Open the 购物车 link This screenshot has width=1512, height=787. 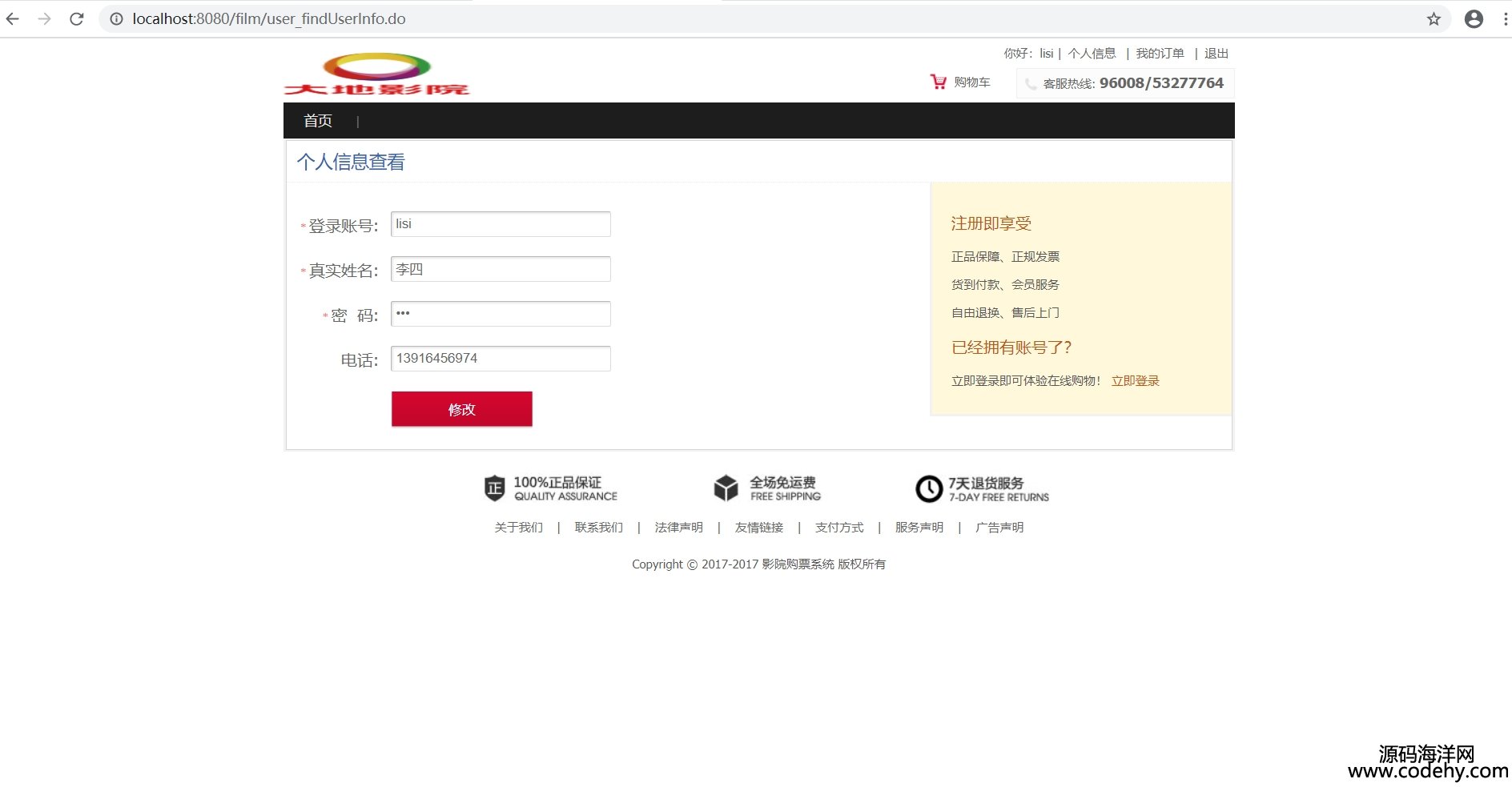coord(972,82)
